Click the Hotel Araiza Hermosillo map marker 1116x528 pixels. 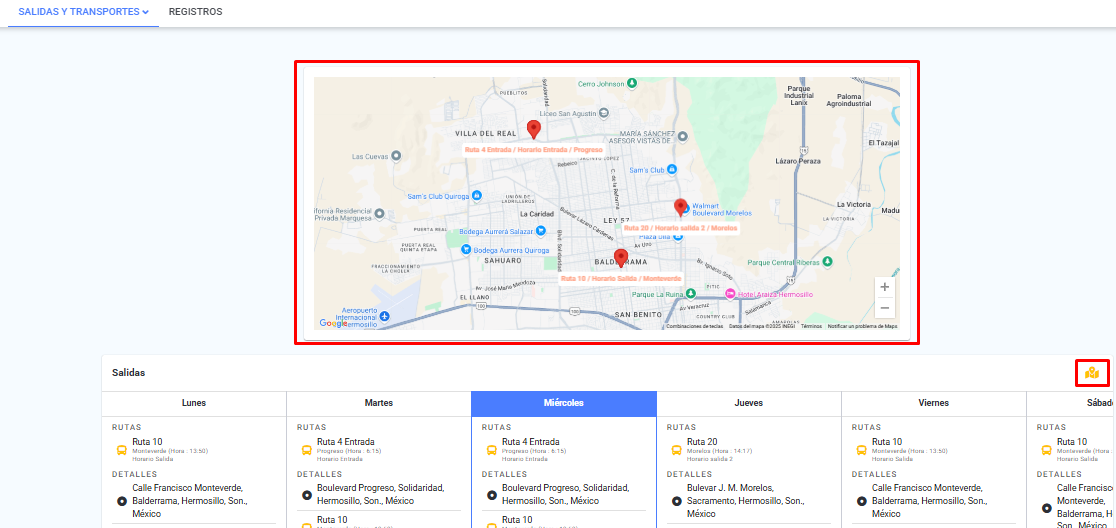tap(730, 294)
